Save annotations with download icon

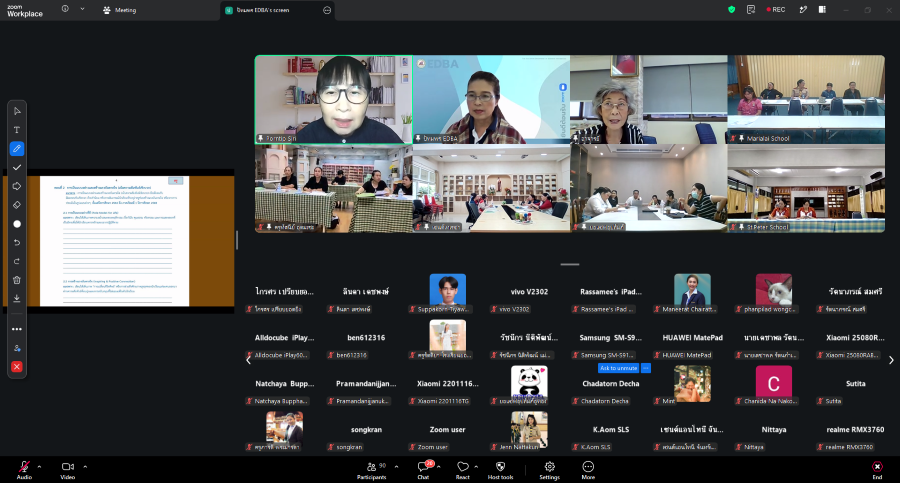tap(17, 298)
